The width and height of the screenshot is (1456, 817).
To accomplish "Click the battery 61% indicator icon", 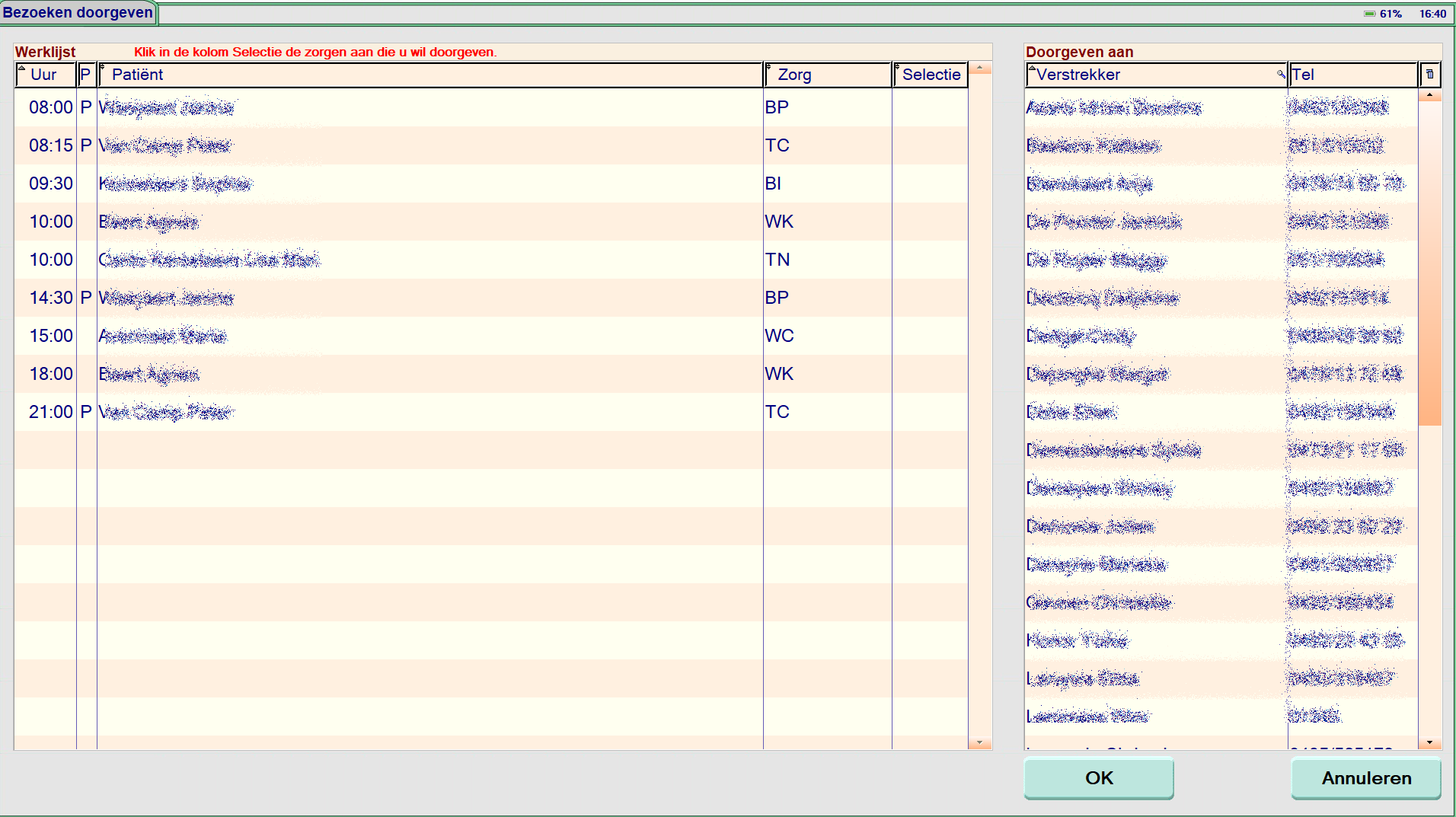I will tap(1369, 14).
